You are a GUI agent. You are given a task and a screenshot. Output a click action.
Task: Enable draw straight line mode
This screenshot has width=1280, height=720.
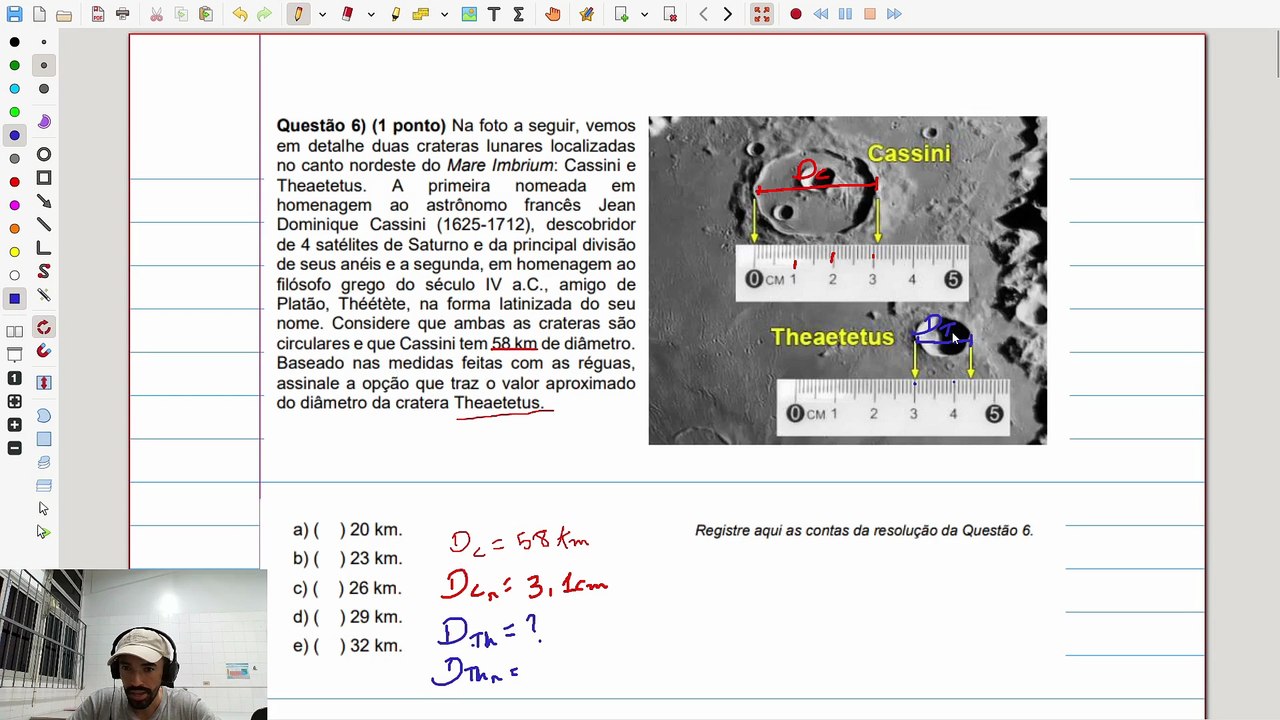point(44,225)
